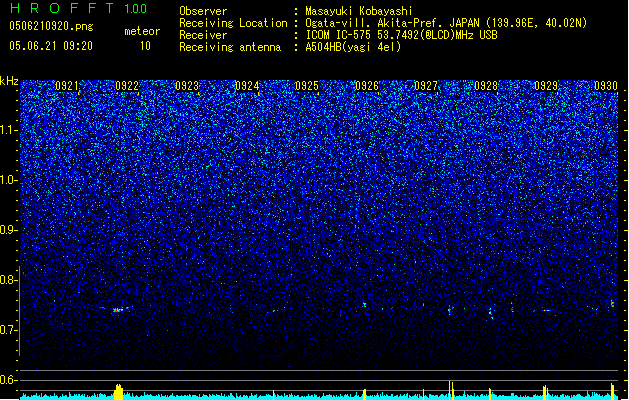Click the 0924 time marker

[x=247, y=86]
